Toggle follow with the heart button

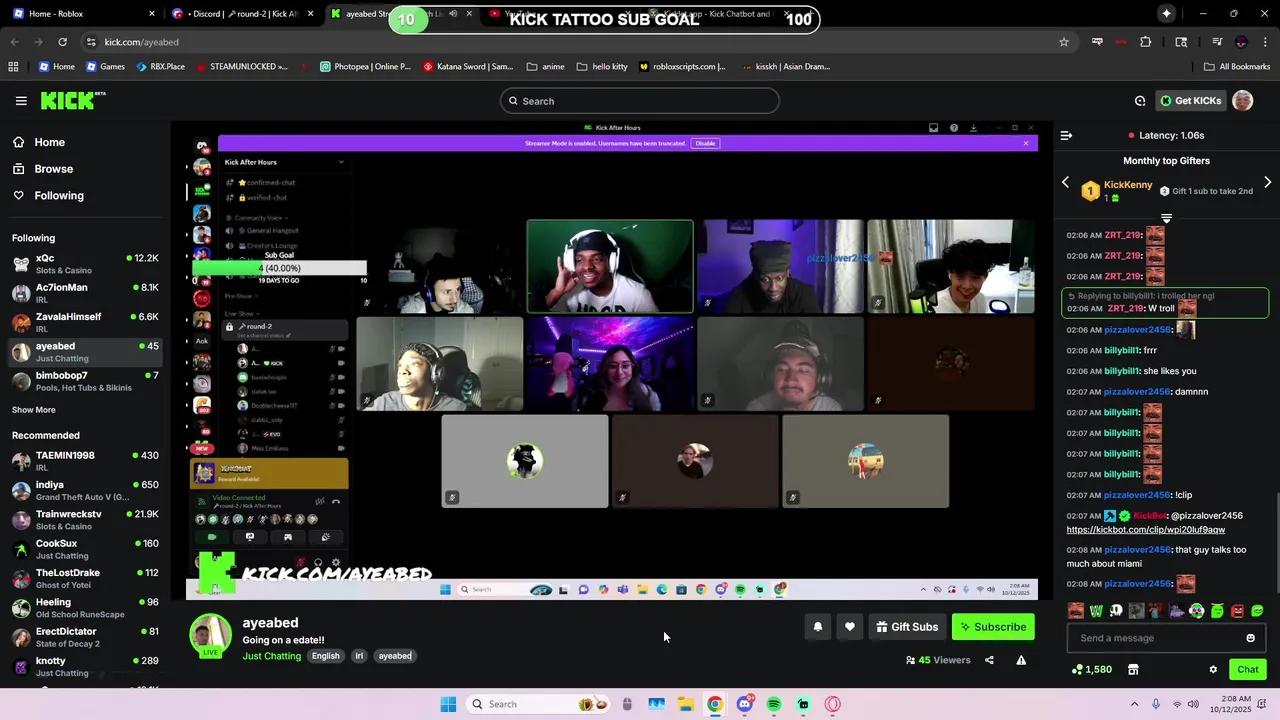(x=850, y=627)
